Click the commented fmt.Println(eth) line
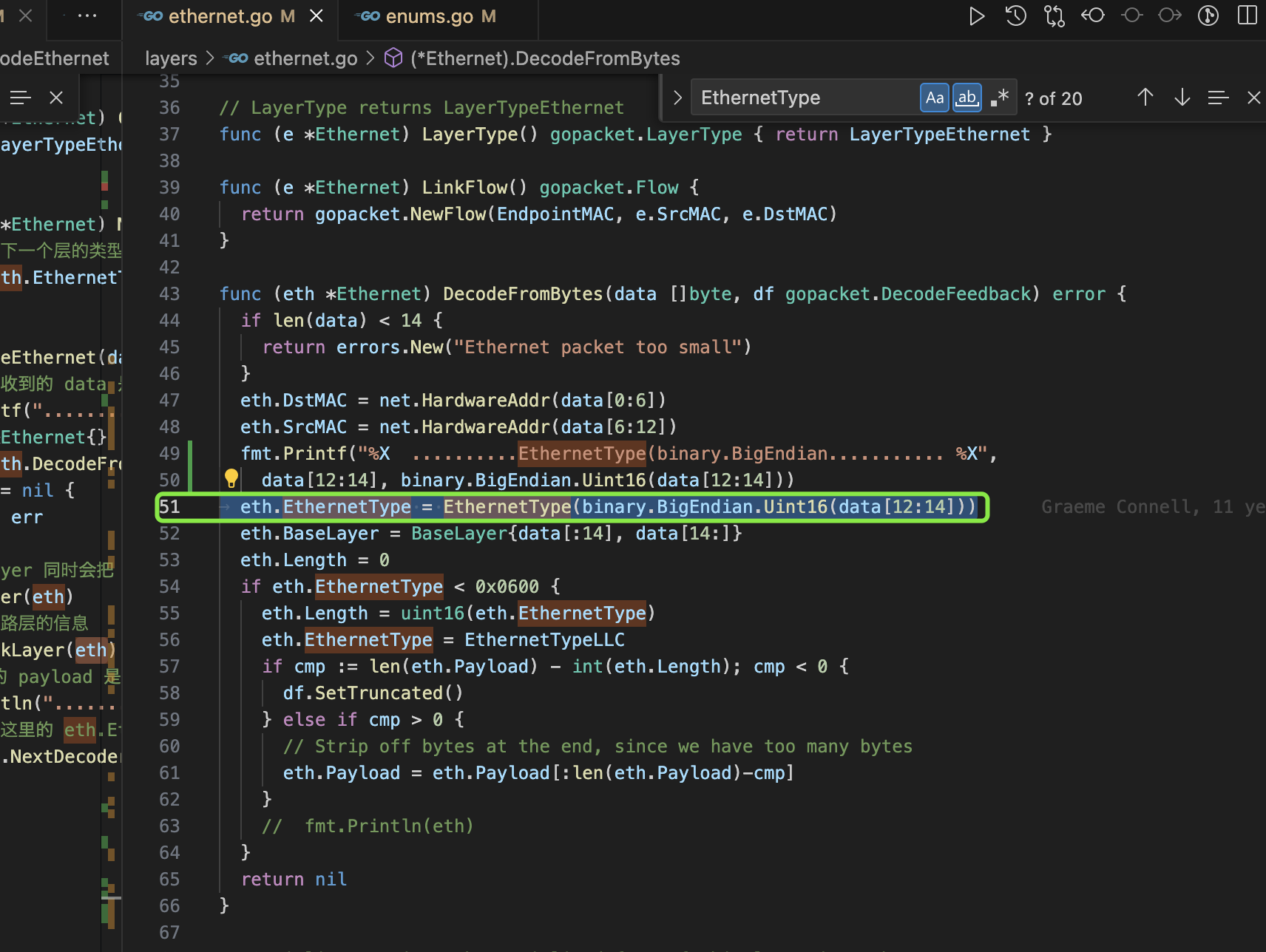This screenshot has width=1266, height=952. 368,826
